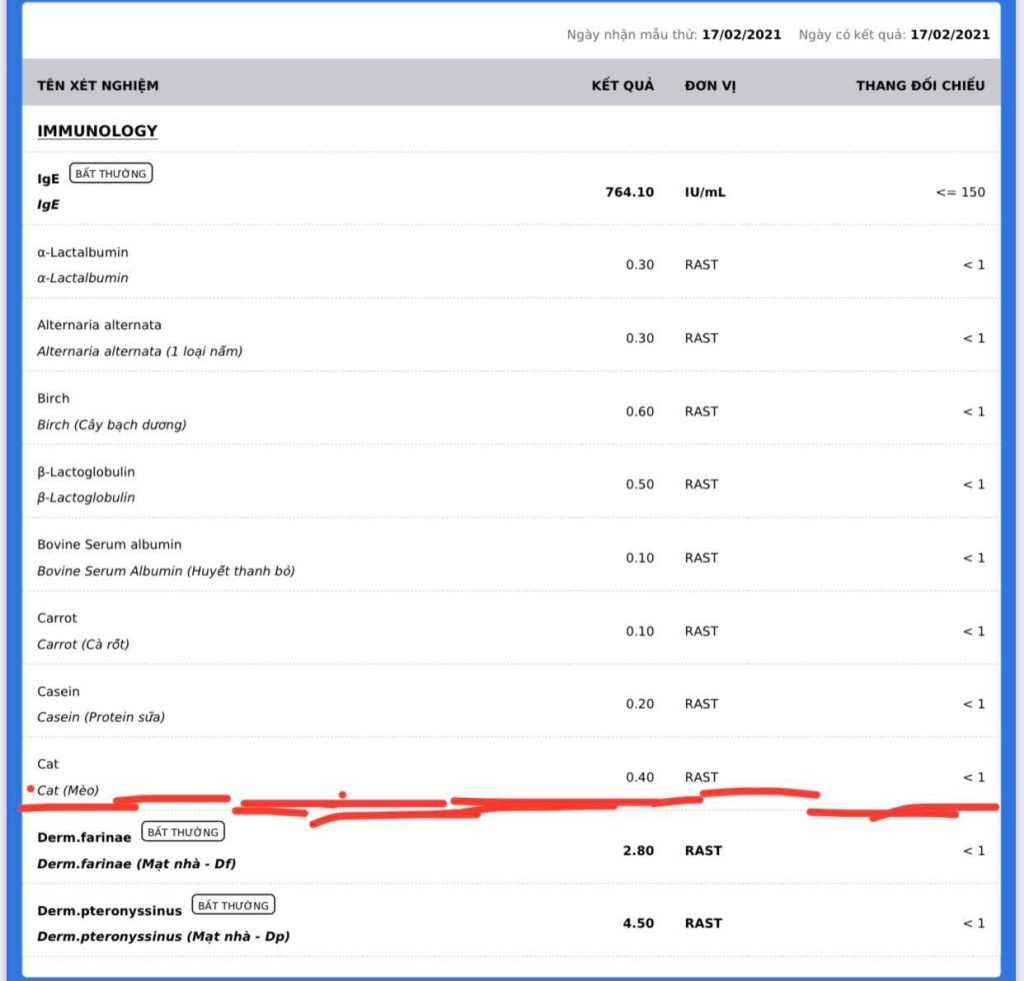Select the Birch (Cây bạch dương) entry
The image size is (1024, 981).
coord(111,424)
